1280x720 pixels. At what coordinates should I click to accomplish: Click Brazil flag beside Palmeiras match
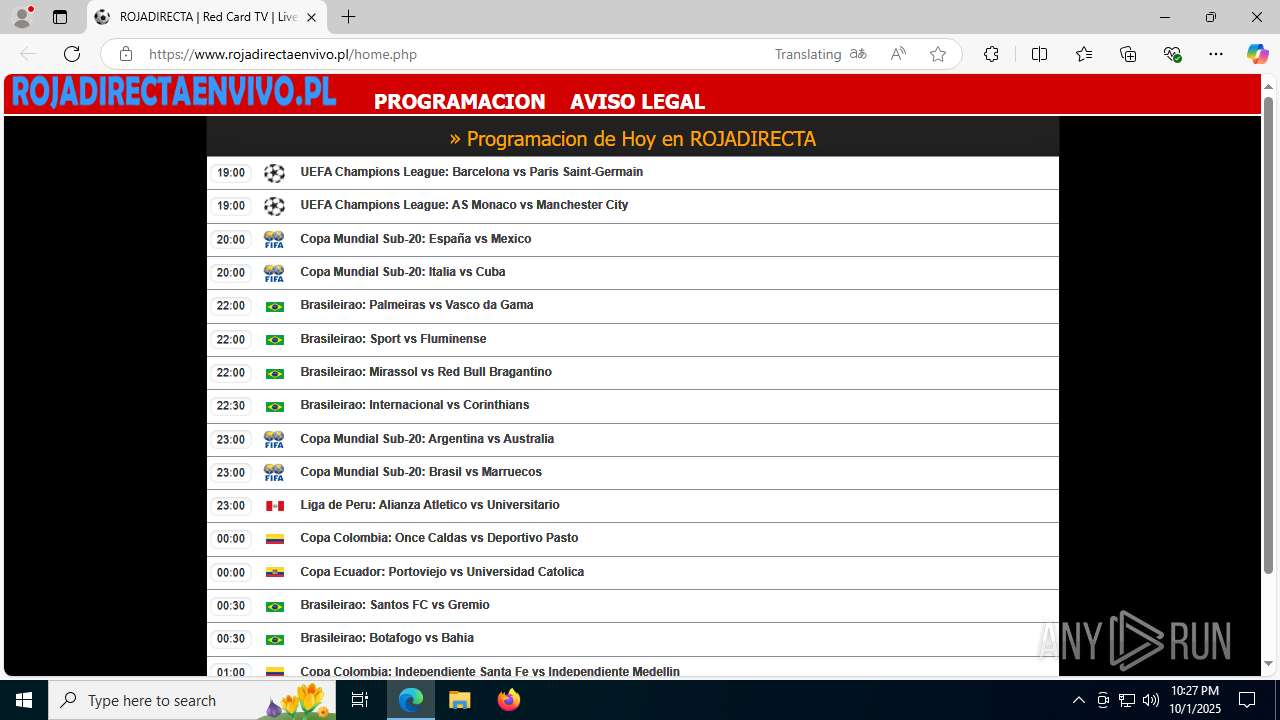[x=274, y=307]
